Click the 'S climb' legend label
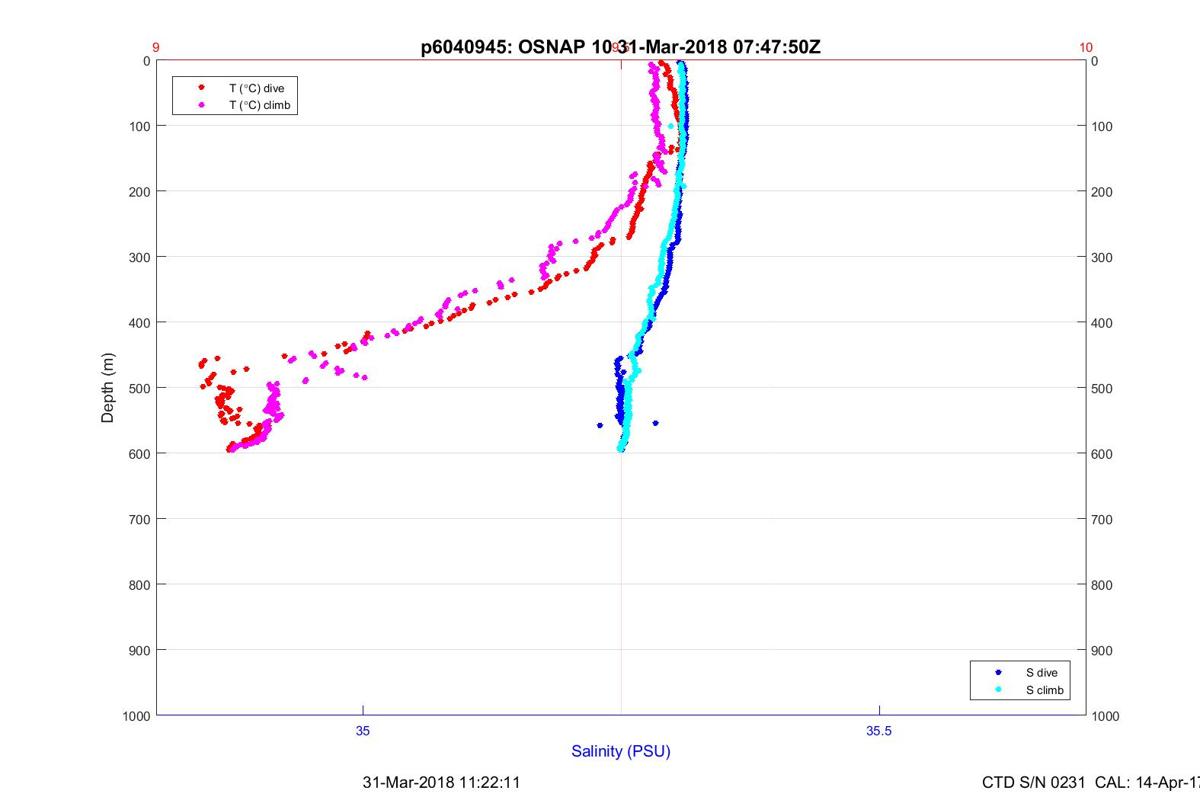Viewport: 1200px width, 804px height. (x=1044, y=690)
